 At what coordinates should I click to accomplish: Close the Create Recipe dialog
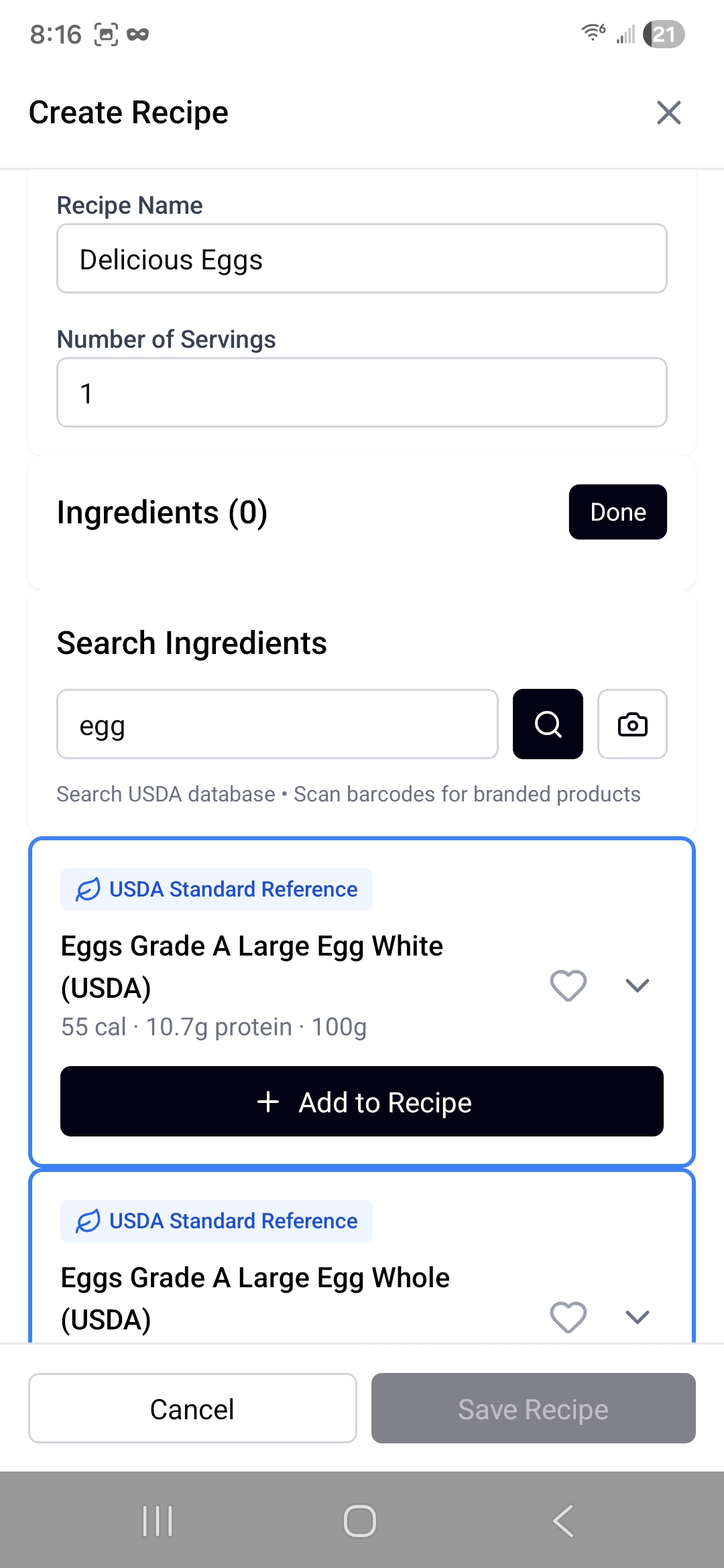pos(668,113)
